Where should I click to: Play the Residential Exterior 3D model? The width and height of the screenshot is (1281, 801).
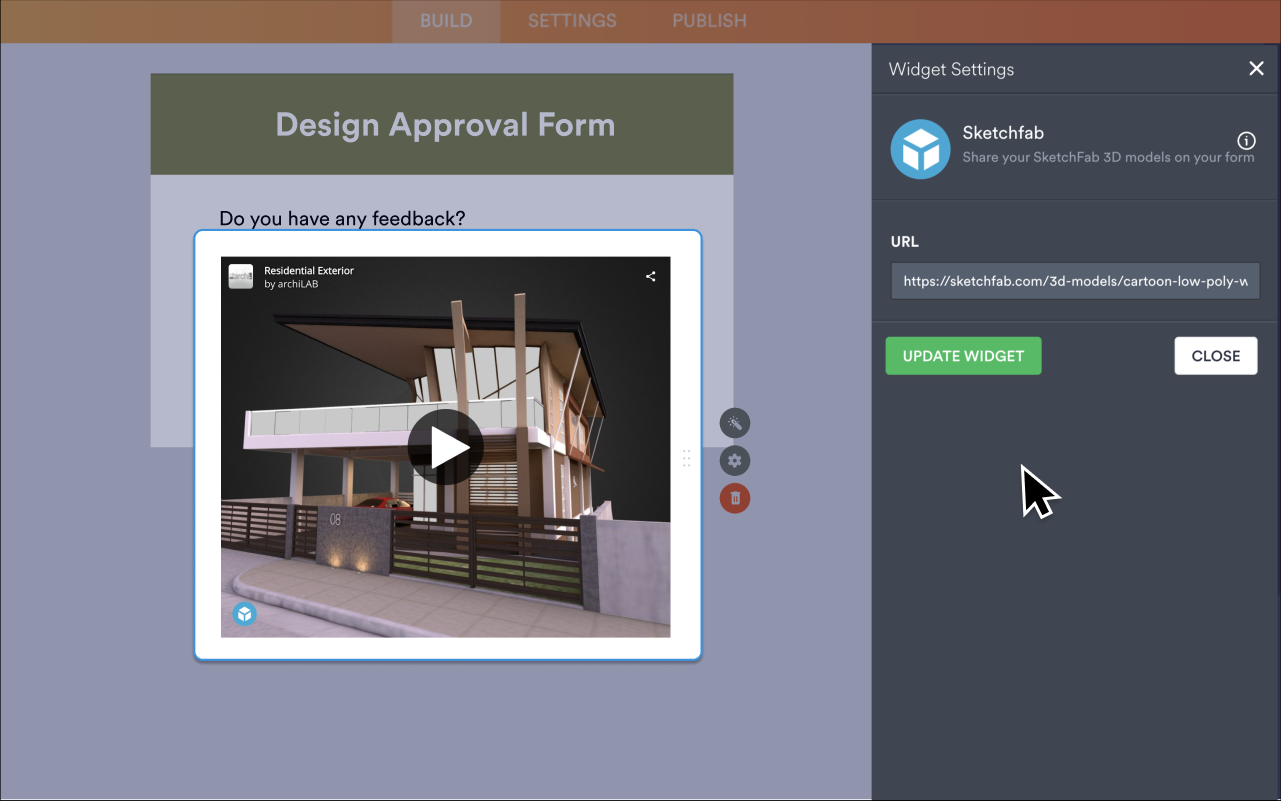point(445,447)
